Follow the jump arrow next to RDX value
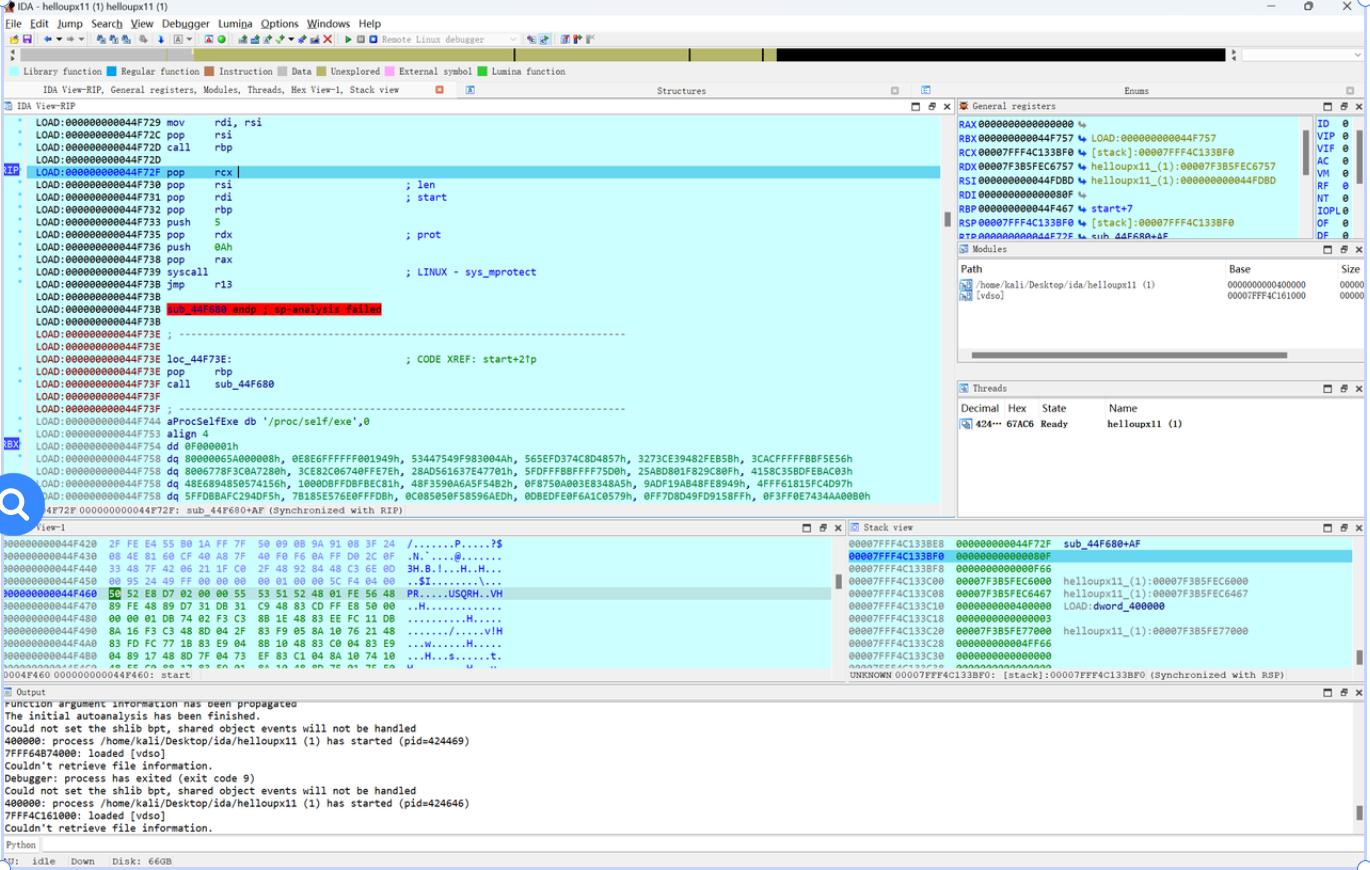Viewport: 1370px width, 870px height. point(1084,166)
